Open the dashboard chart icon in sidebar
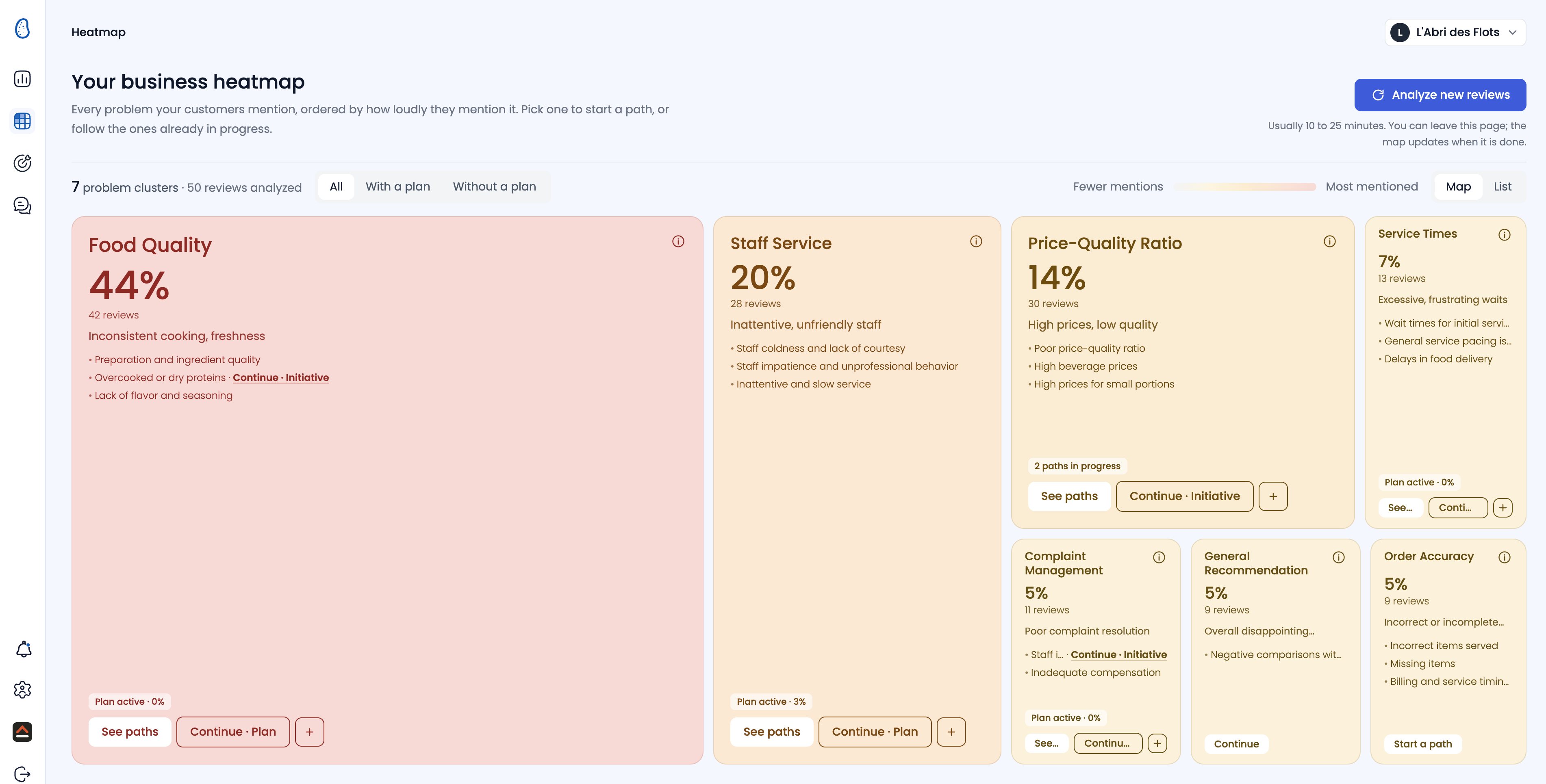The image size is (1546, 784). click(22, 79)
